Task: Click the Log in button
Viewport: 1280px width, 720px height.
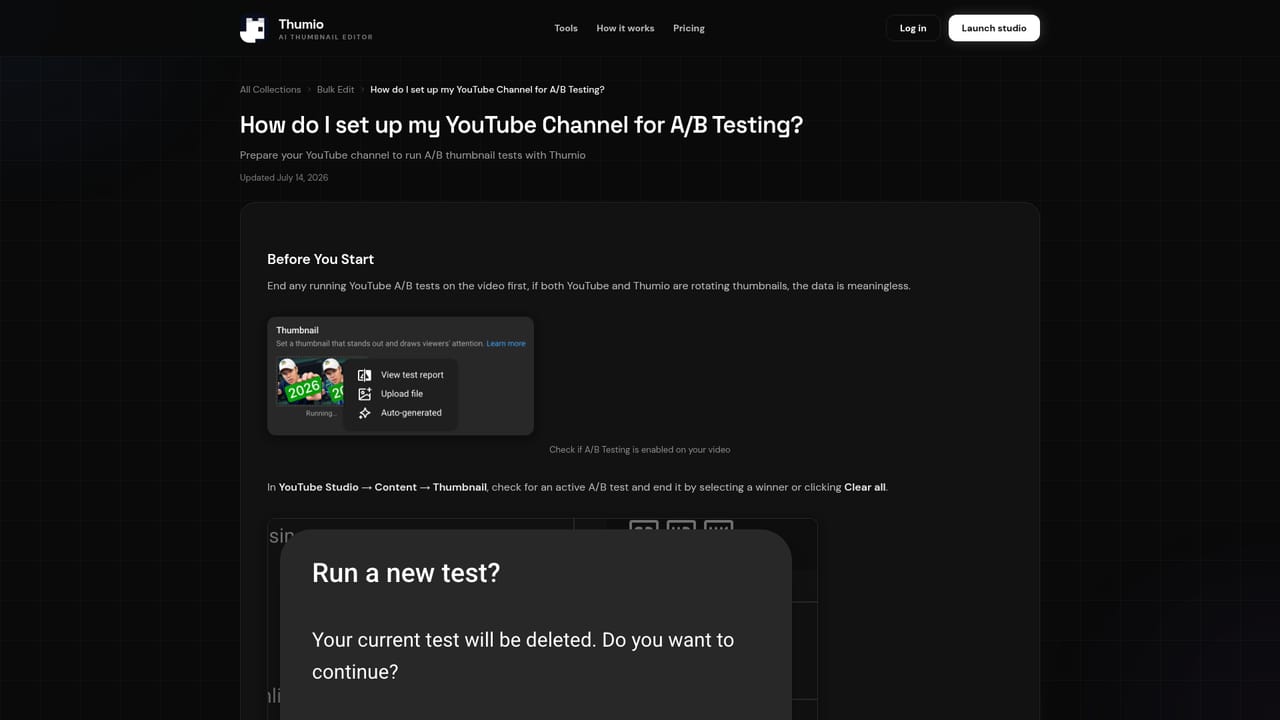Action: [x=913, y=28]
